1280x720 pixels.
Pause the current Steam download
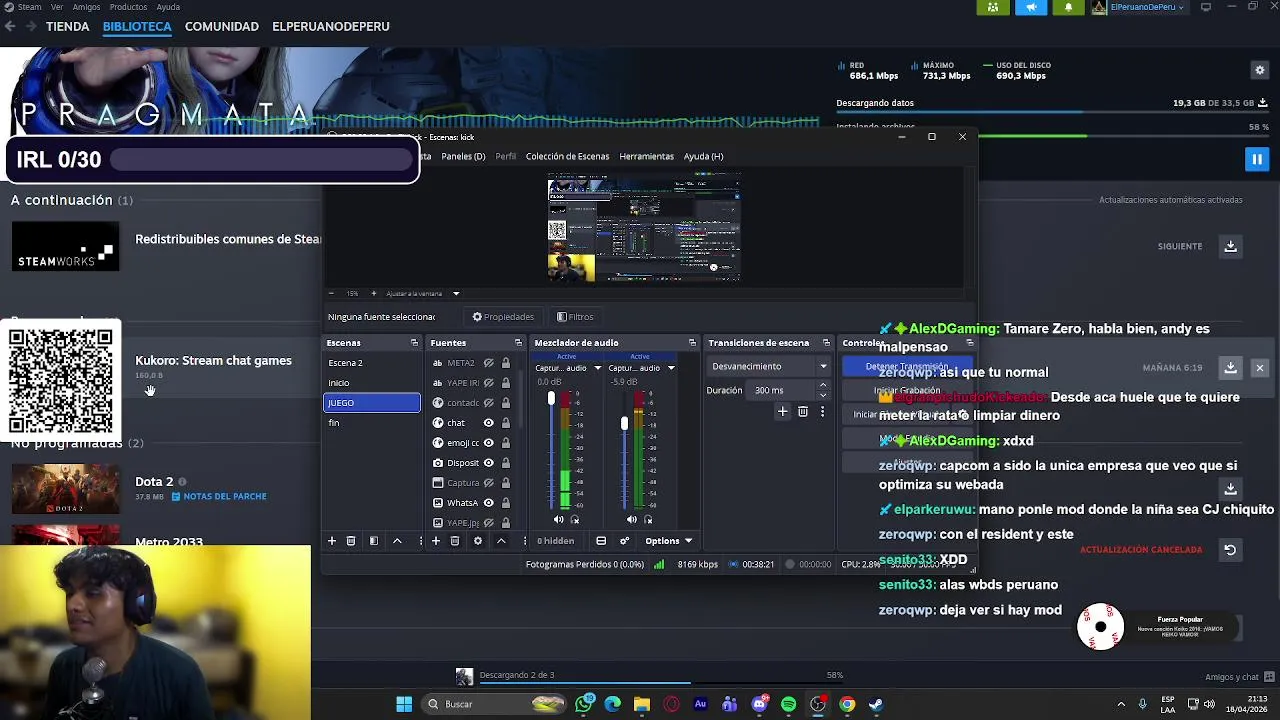1257,159
